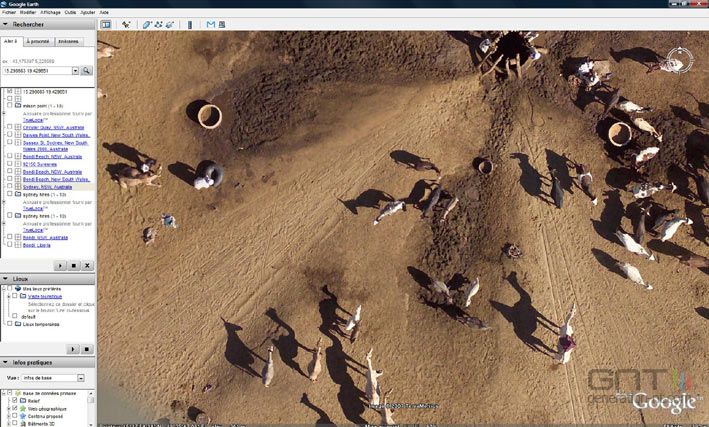This screenshot has width=709, height=427.
Task: Open the search history dropdown arrow
Action: [76, 71]
